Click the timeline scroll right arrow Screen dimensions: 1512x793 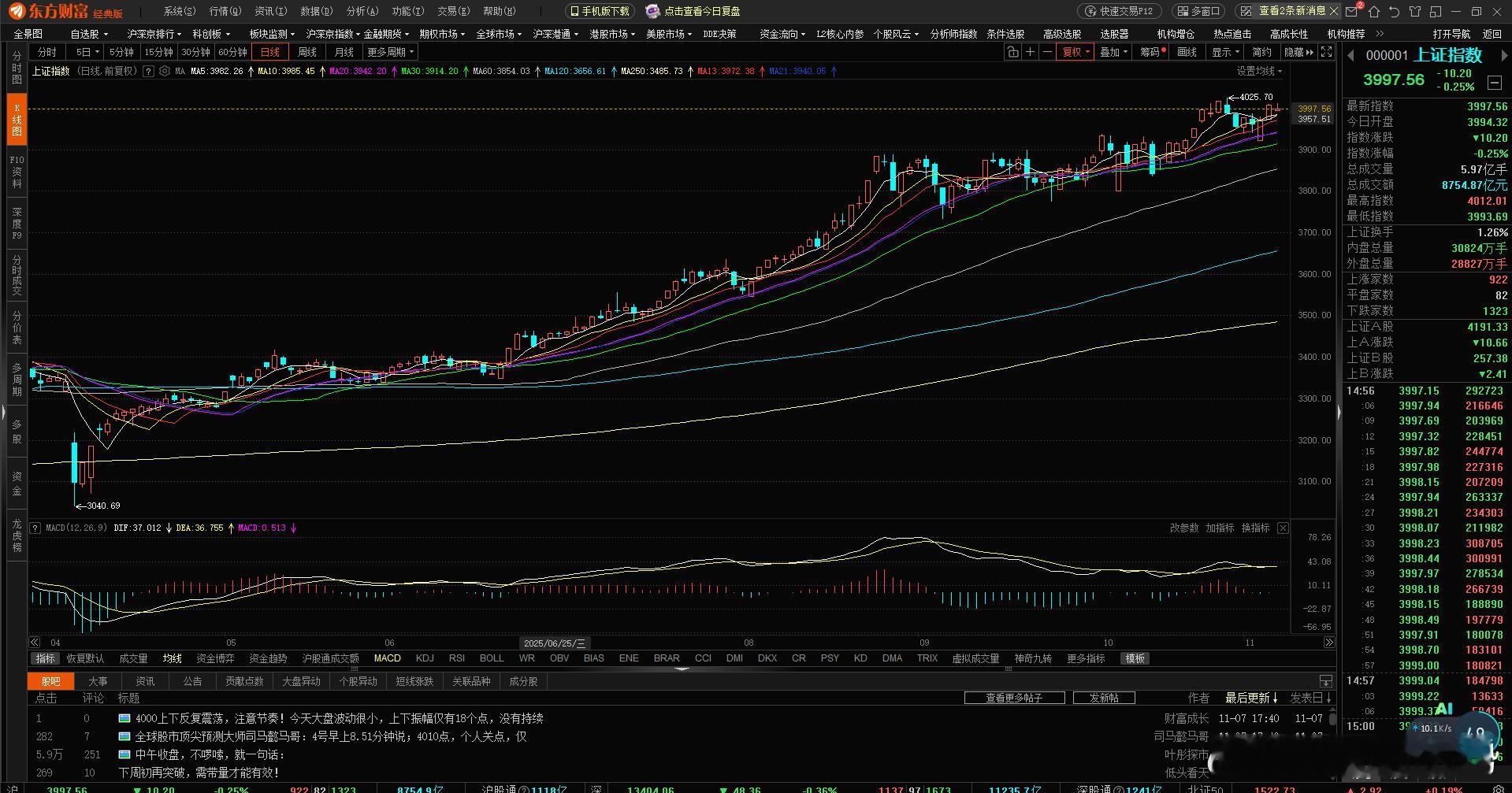1328,643
